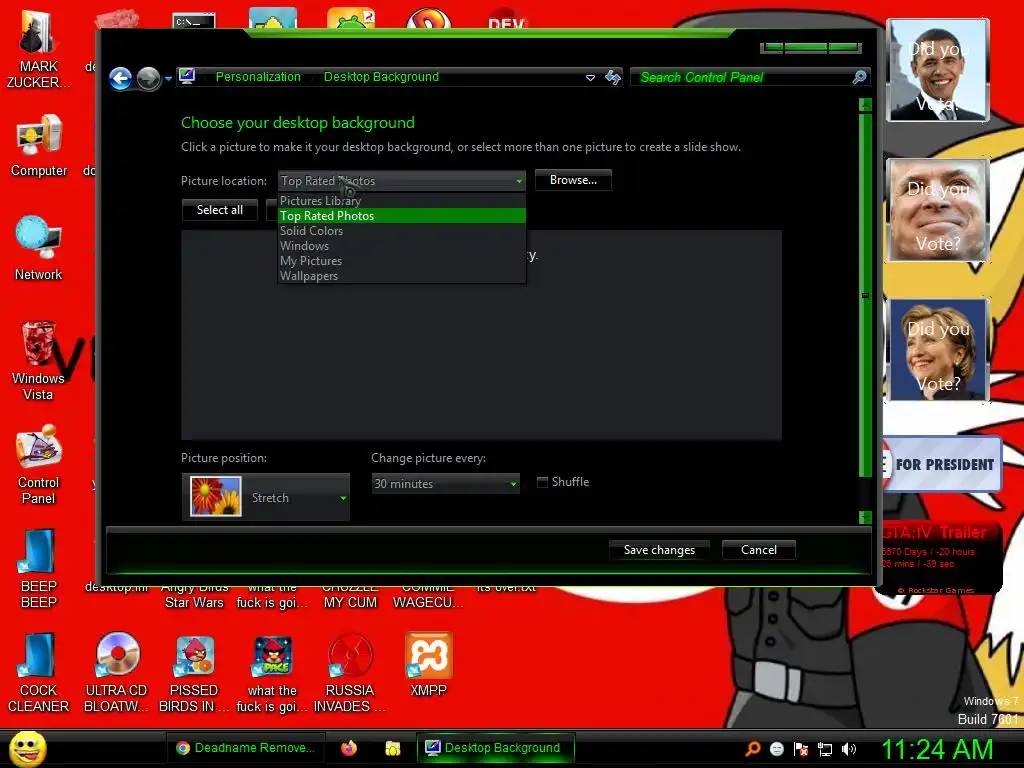Open Firefox from the taskbar
This screenshot has height=768, width=1024.
349,748
